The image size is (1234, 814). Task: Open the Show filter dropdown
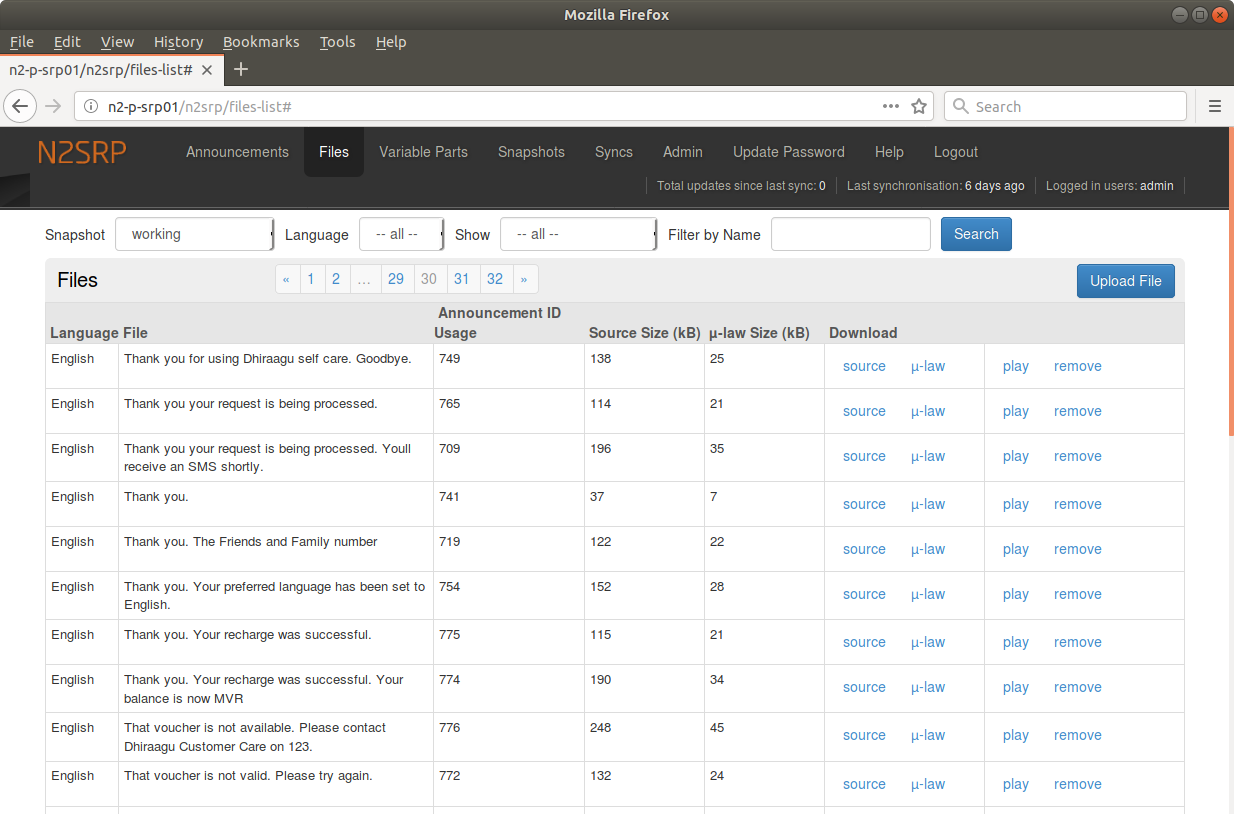click(578, 234)
